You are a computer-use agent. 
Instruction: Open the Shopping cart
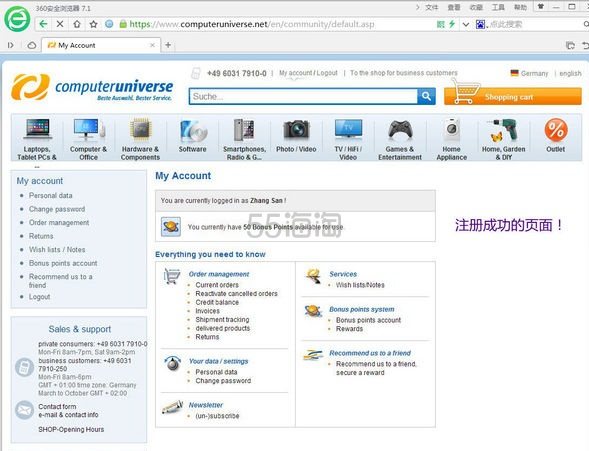click(x=513, y=97)
